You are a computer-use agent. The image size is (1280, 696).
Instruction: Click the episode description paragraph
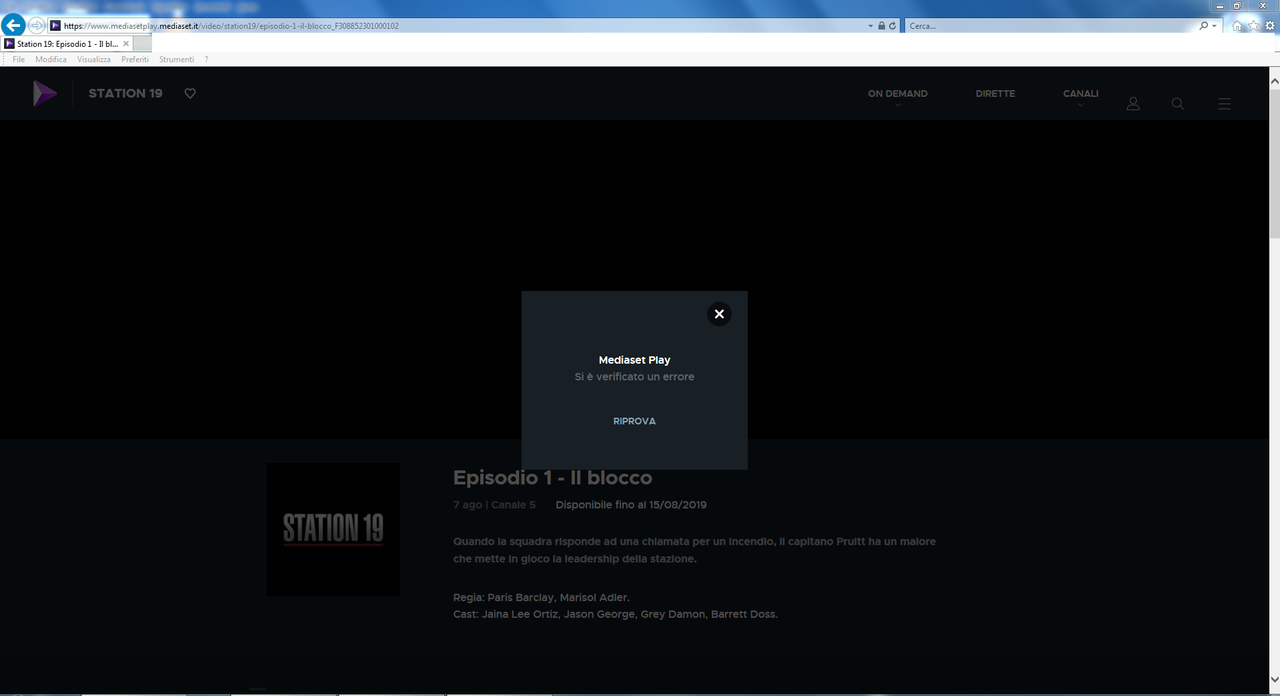694,550
